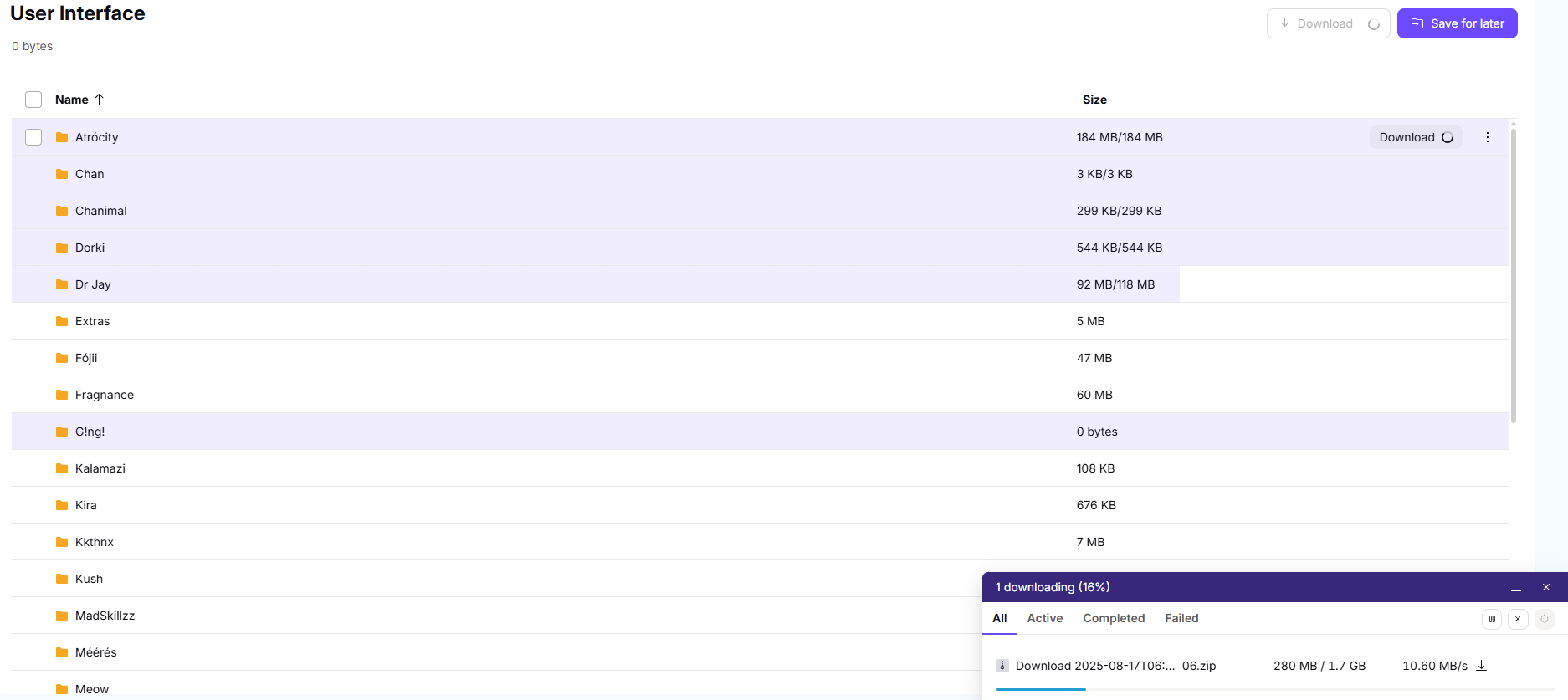This screenshot has width=1568, height=700.
Task: Click the Extras folder icon
Action: coord(62,321)
